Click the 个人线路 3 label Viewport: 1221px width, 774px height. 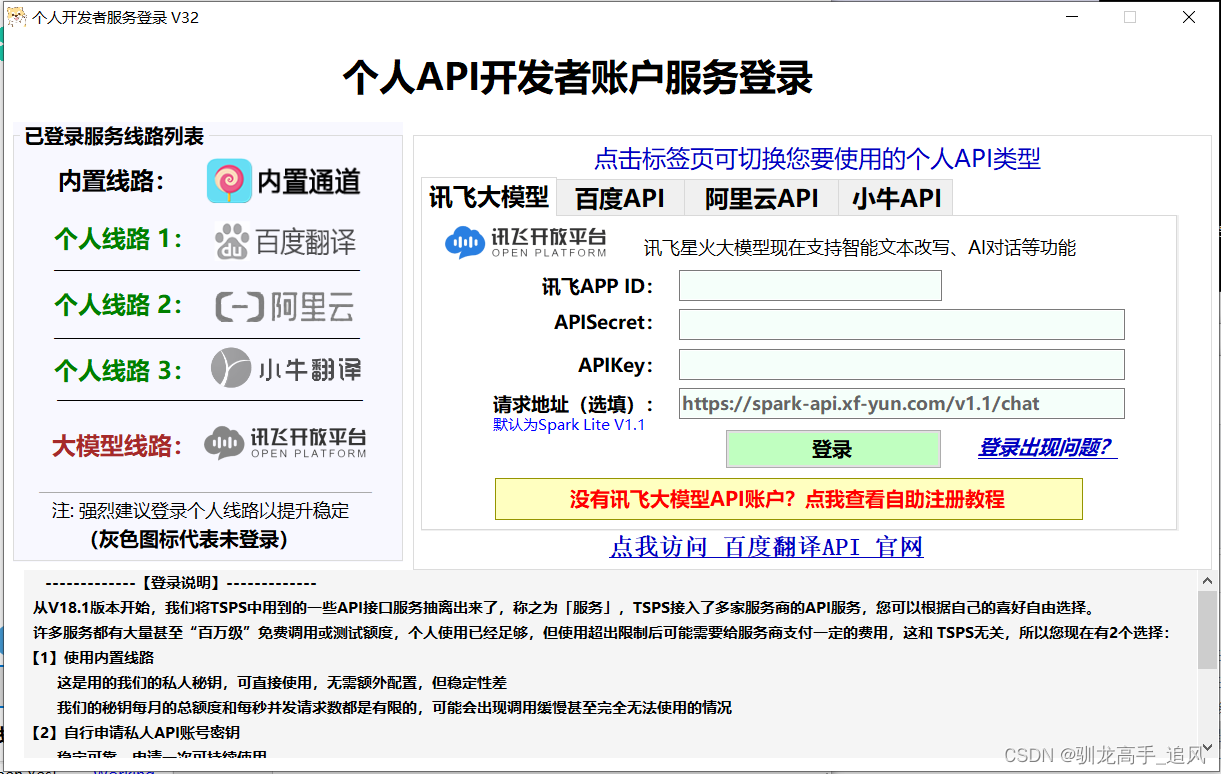pyautogui.click(x=118, y=371)
